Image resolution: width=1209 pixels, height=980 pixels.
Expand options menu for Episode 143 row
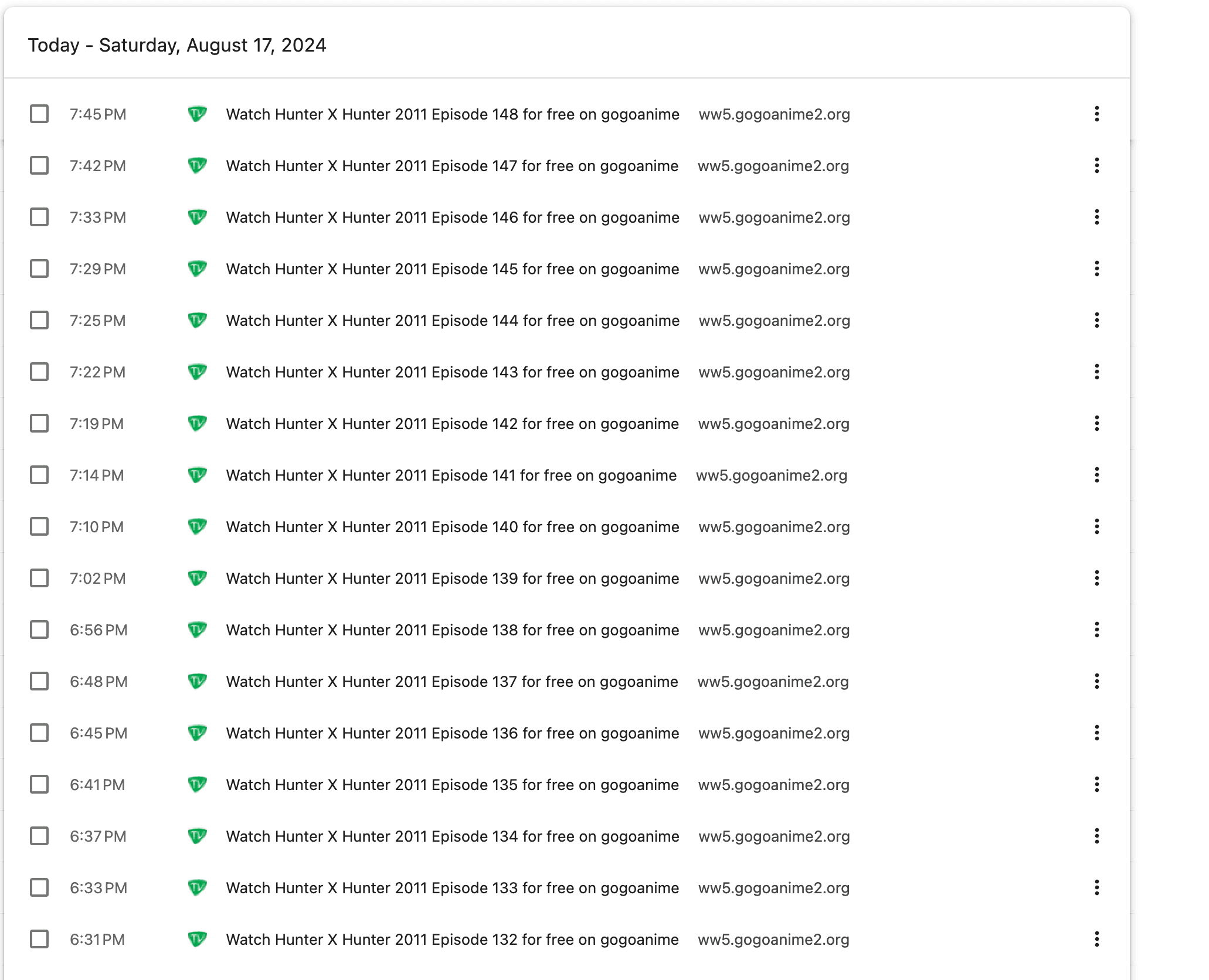[1096, 372]
